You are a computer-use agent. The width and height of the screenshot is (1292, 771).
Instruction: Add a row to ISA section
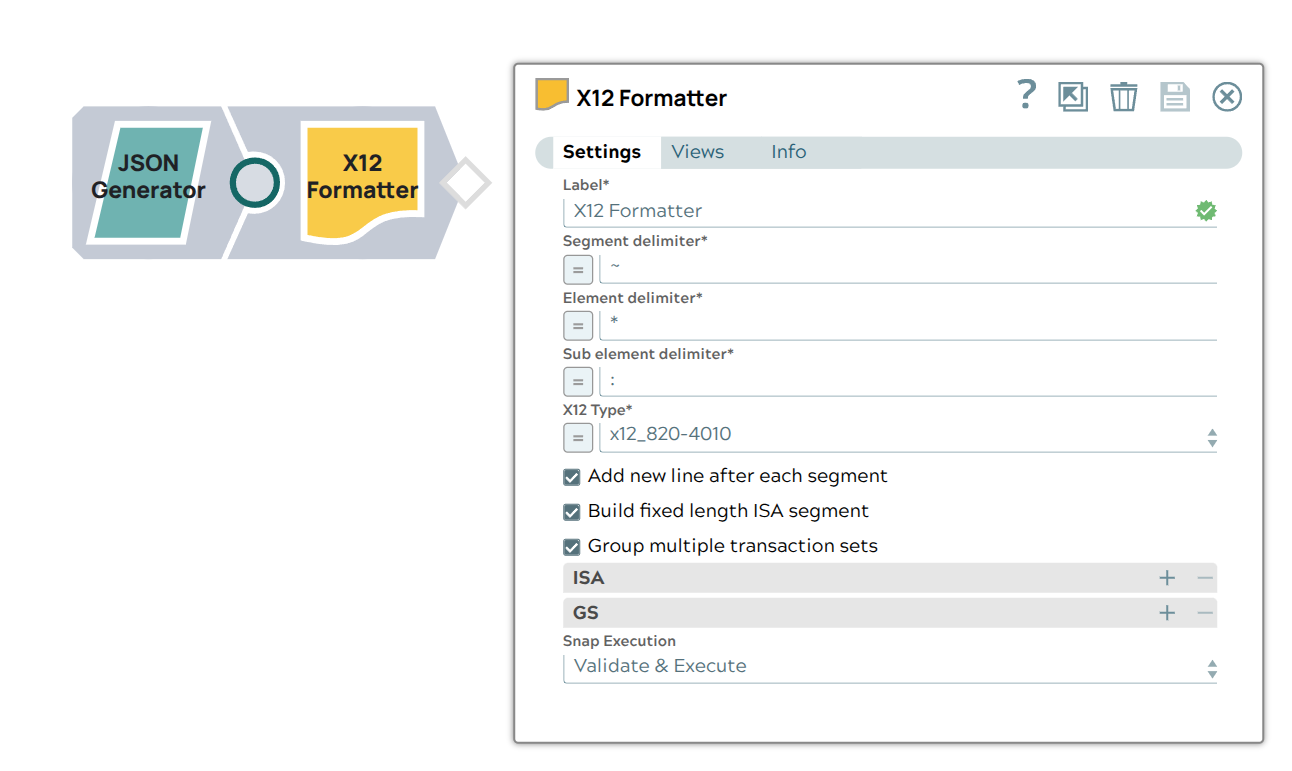click(1167, 578)
